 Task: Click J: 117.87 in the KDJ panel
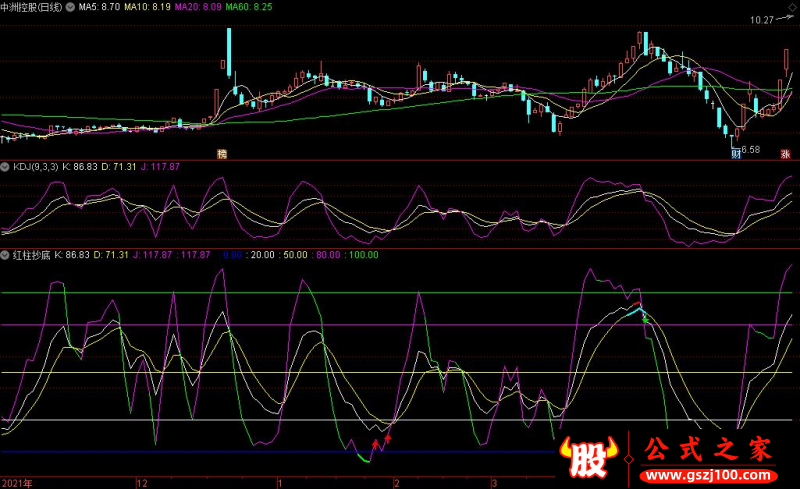pos(160,167)
